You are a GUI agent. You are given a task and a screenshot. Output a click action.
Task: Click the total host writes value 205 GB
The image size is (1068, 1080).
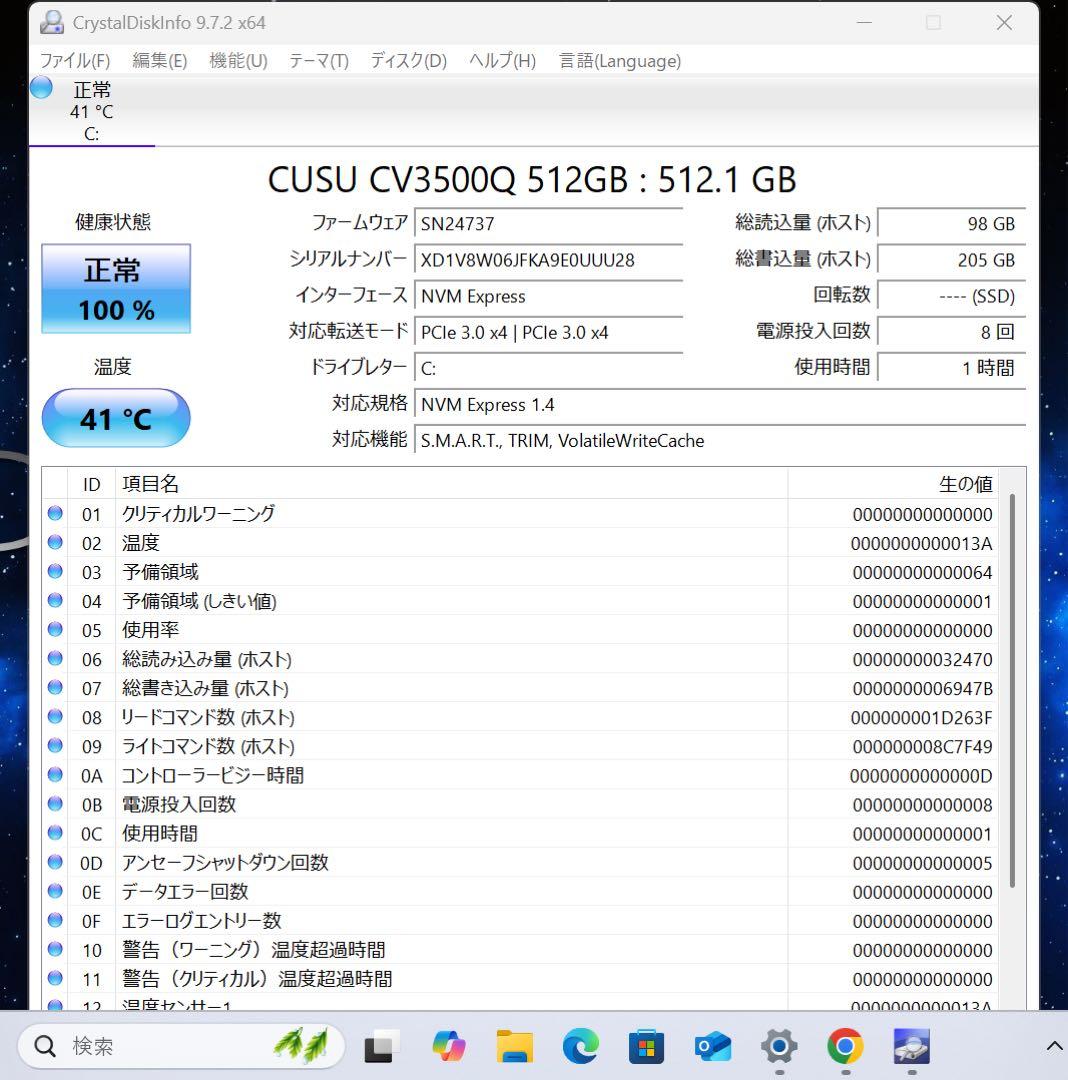[x=952, y=260]
